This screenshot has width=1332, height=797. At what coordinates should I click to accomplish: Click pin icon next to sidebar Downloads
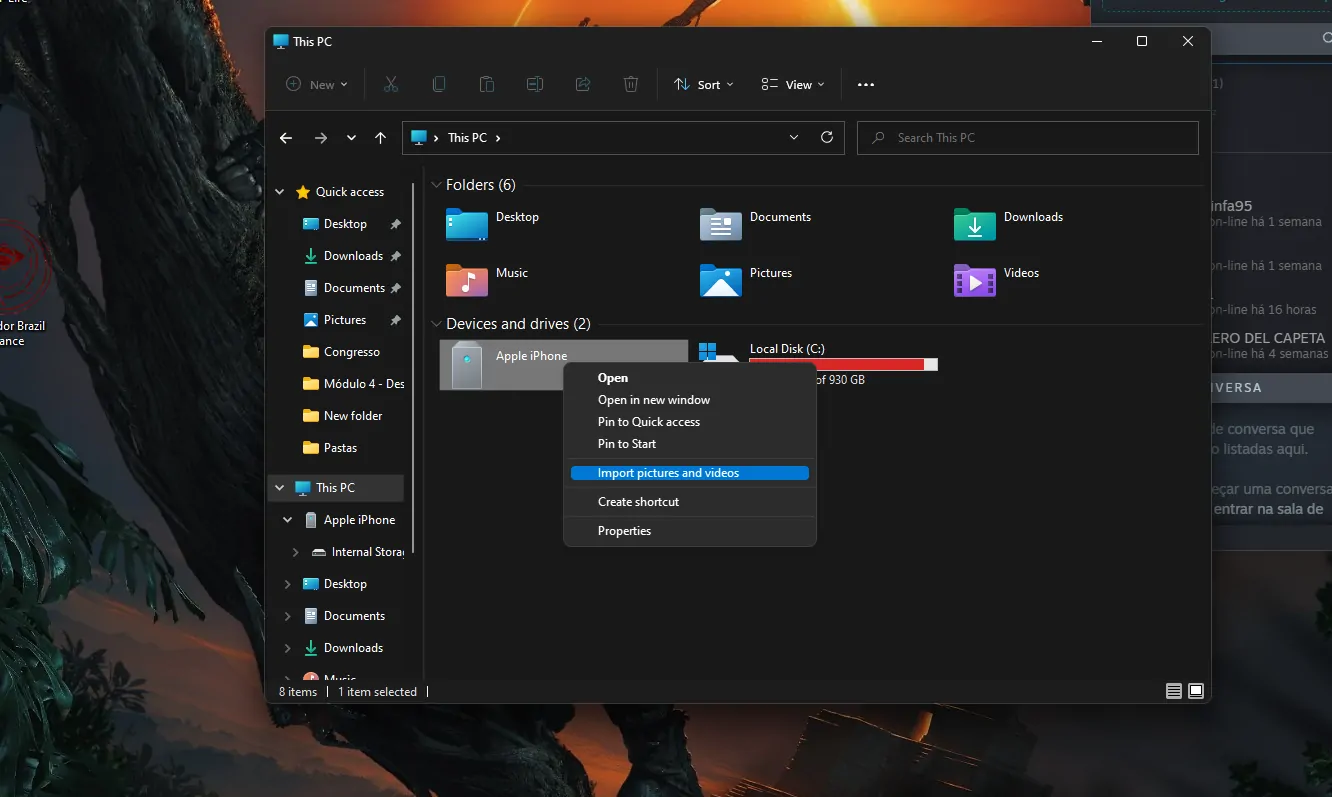[x=396, y=256]
